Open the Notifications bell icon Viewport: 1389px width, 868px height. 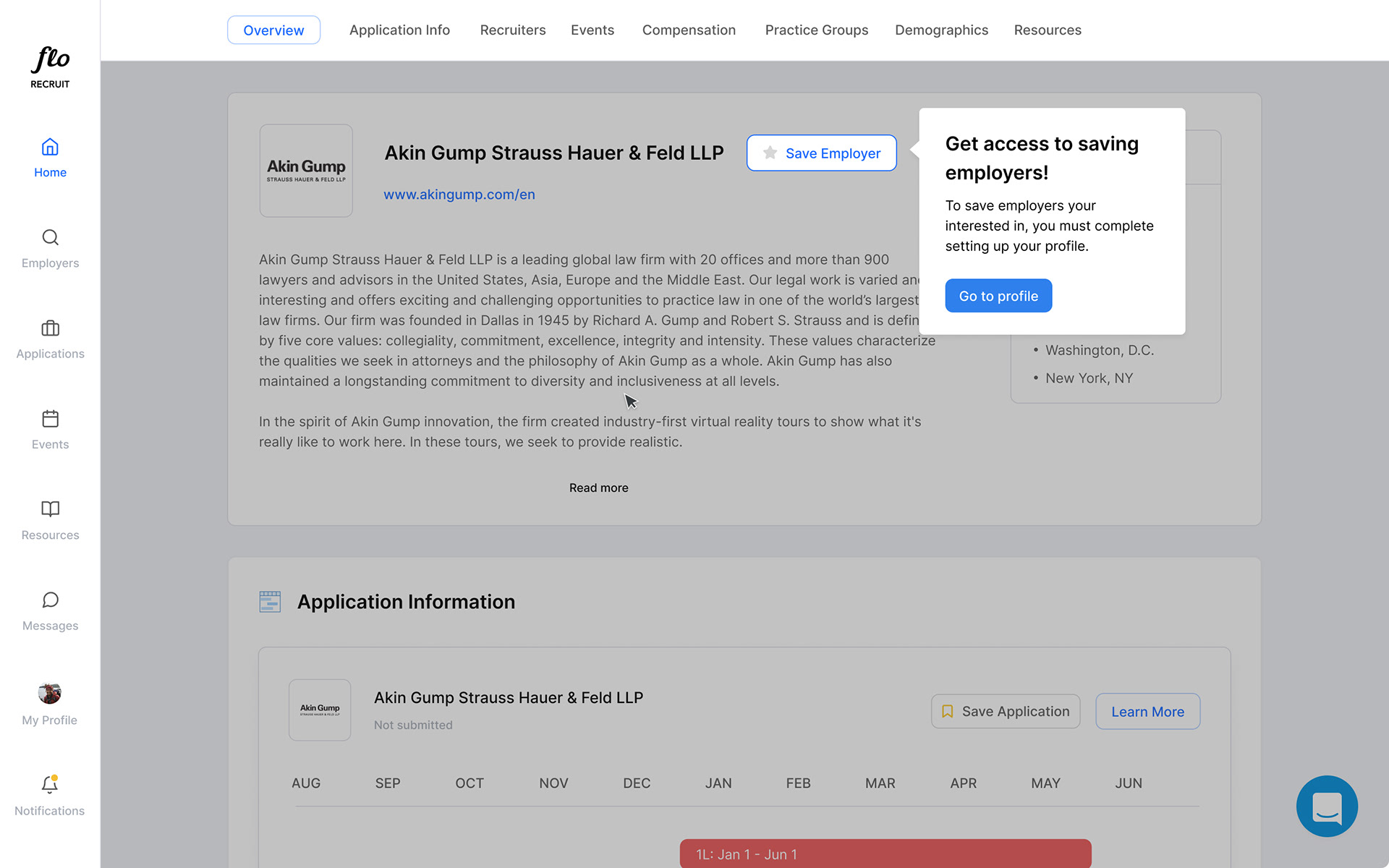pyautogui.click(x=49, y=785)
